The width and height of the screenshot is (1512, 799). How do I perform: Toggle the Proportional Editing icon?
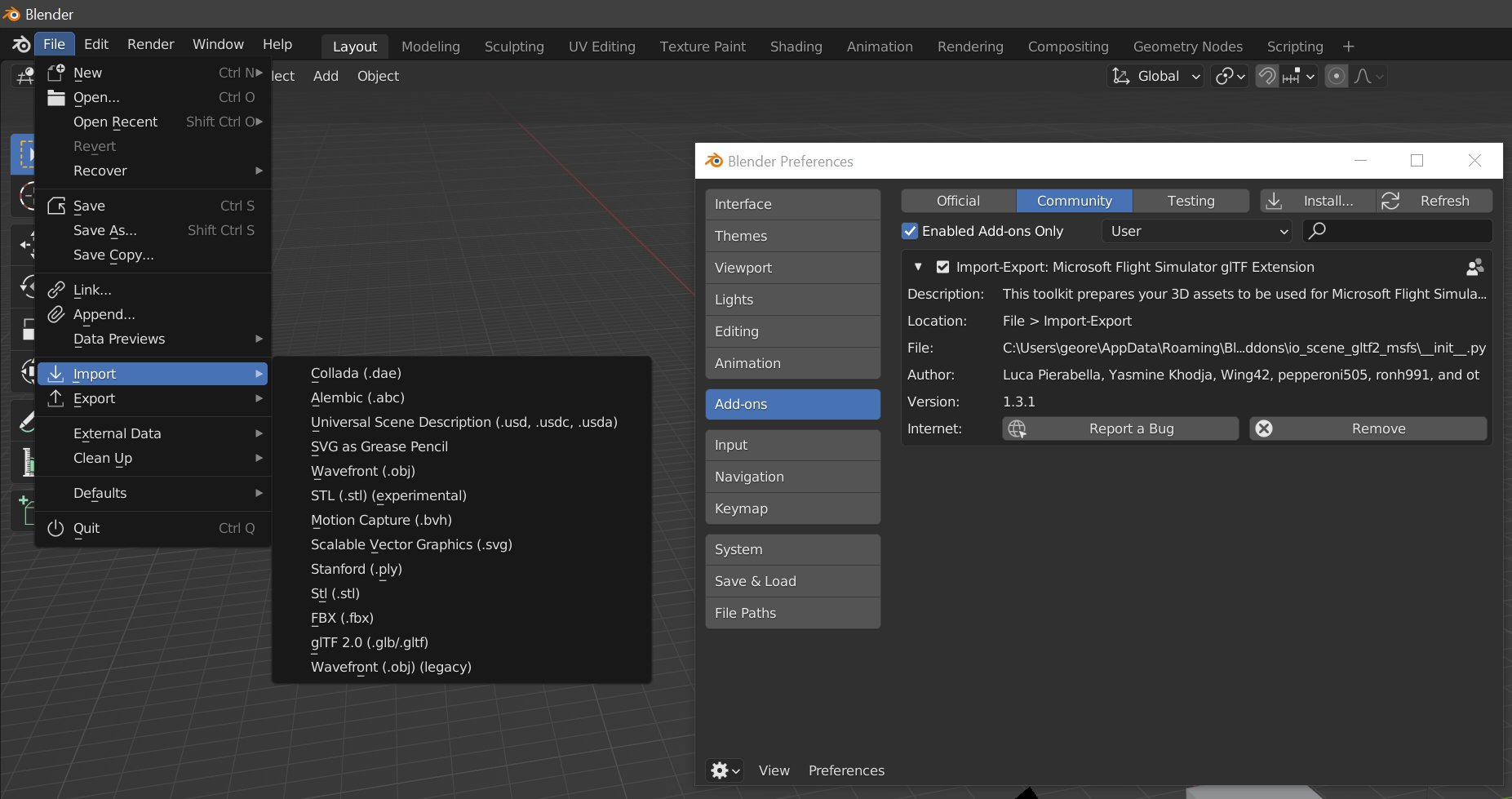click(x=1336, y=76)
